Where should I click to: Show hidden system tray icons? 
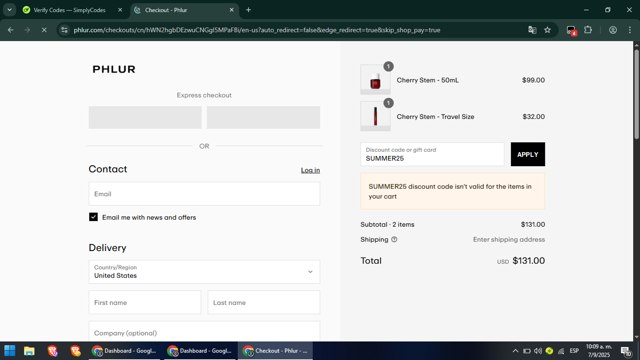[515, 351]
